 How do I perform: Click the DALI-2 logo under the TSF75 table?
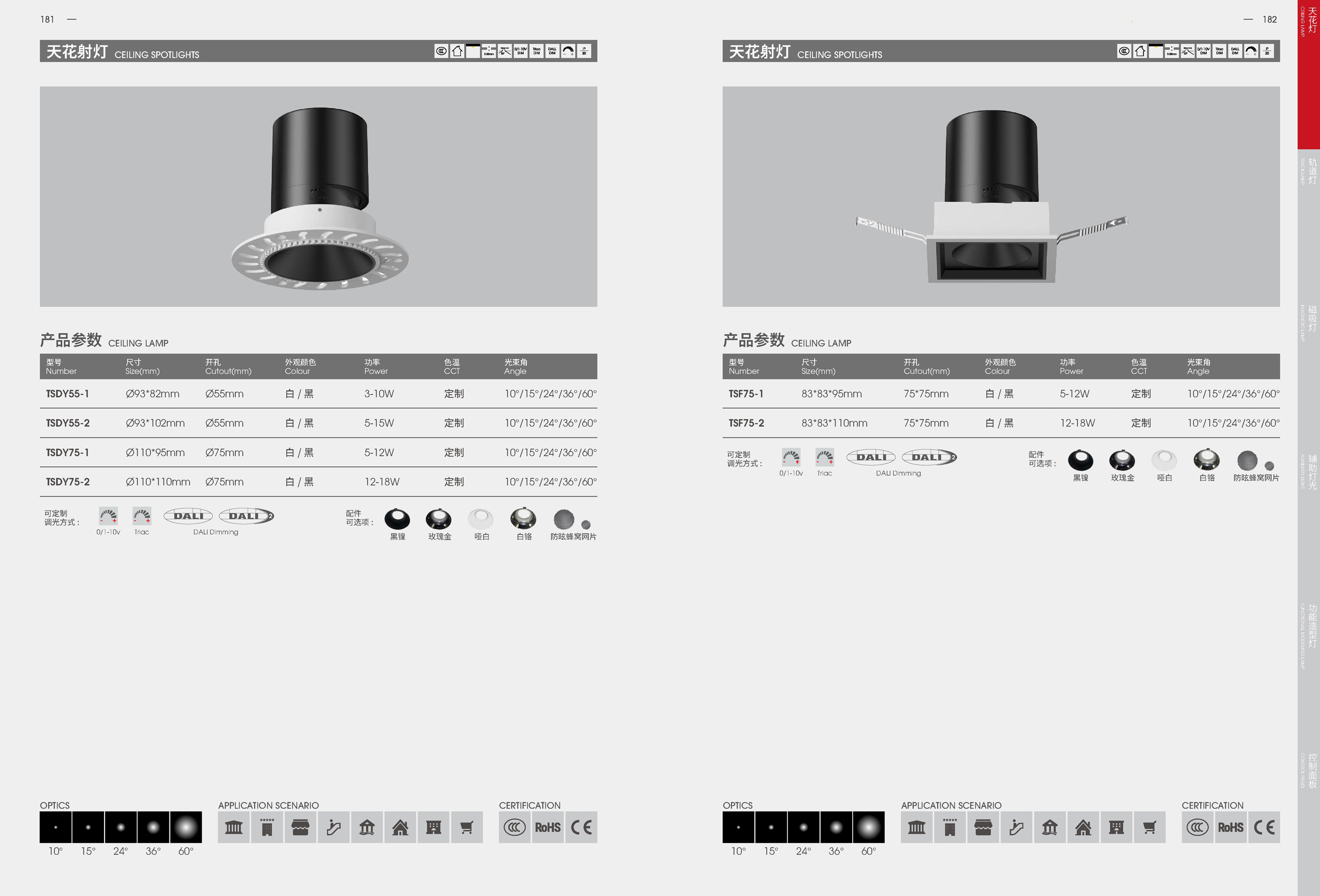pos(929,457)
